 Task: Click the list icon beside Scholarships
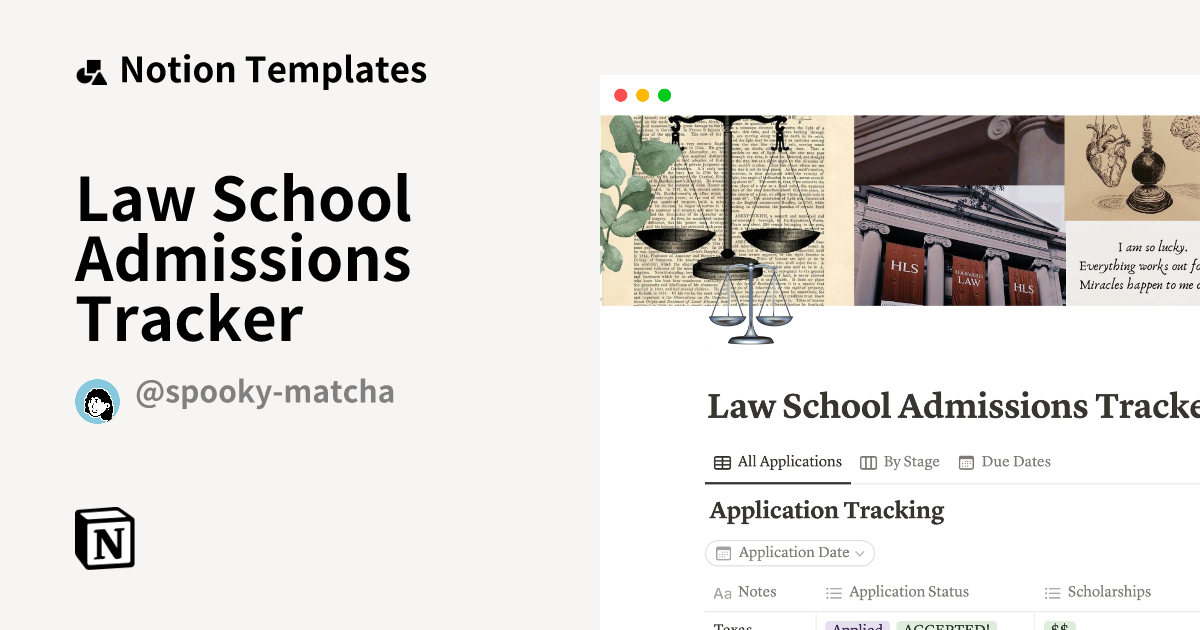coord(1051,592)
